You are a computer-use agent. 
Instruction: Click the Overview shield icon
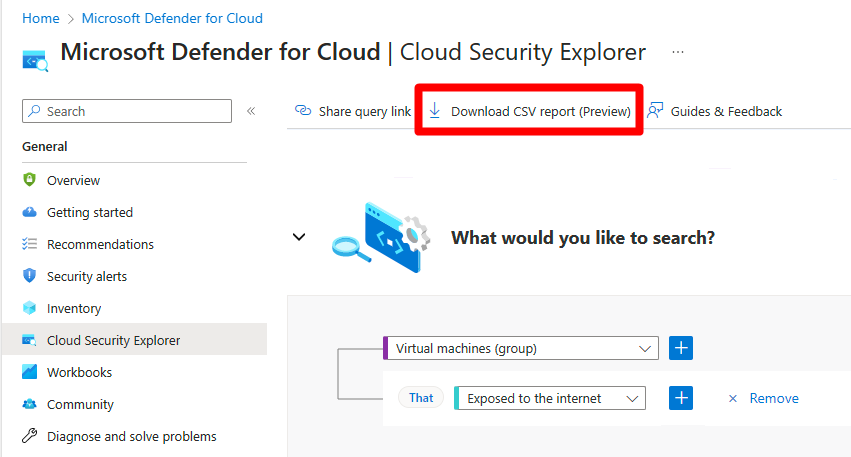pos(29,180)
